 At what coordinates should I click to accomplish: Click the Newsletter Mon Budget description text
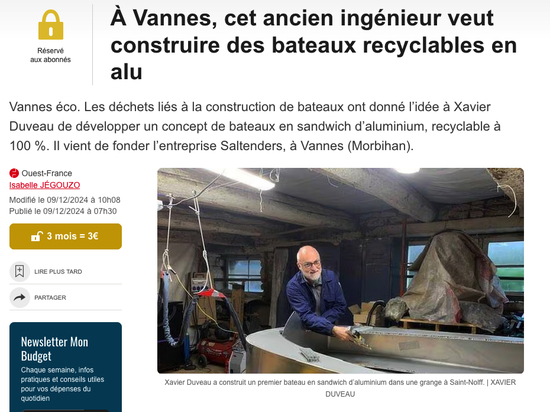pyautogui.click(x=62, y=384)
